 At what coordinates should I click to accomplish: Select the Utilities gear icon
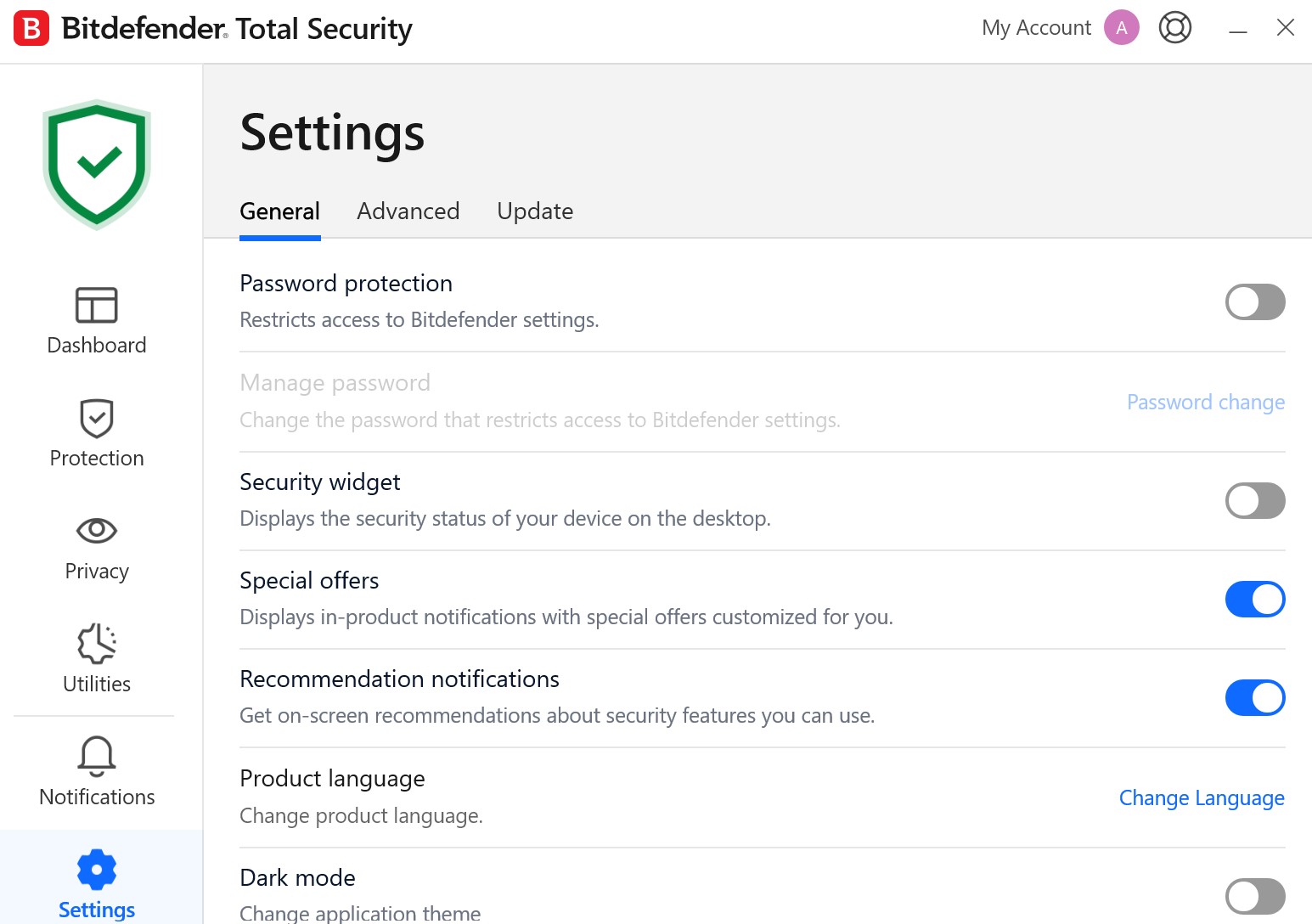point(97,643)
